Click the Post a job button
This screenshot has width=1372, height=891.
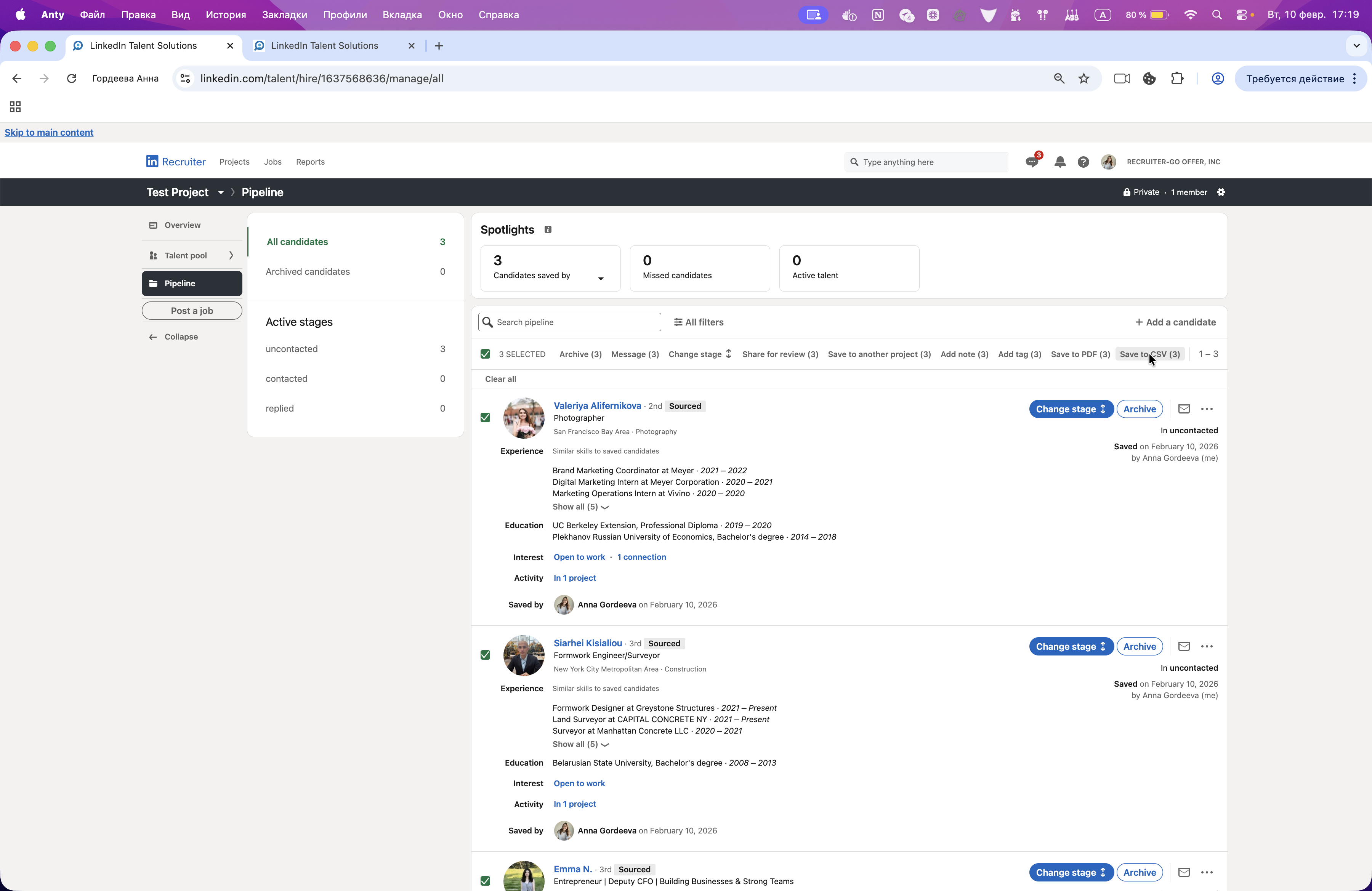(192, 311)
